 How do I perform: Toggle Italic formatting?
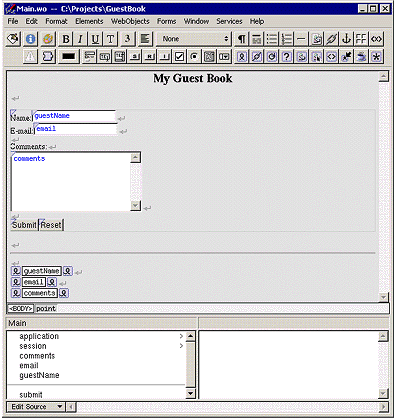80,39
